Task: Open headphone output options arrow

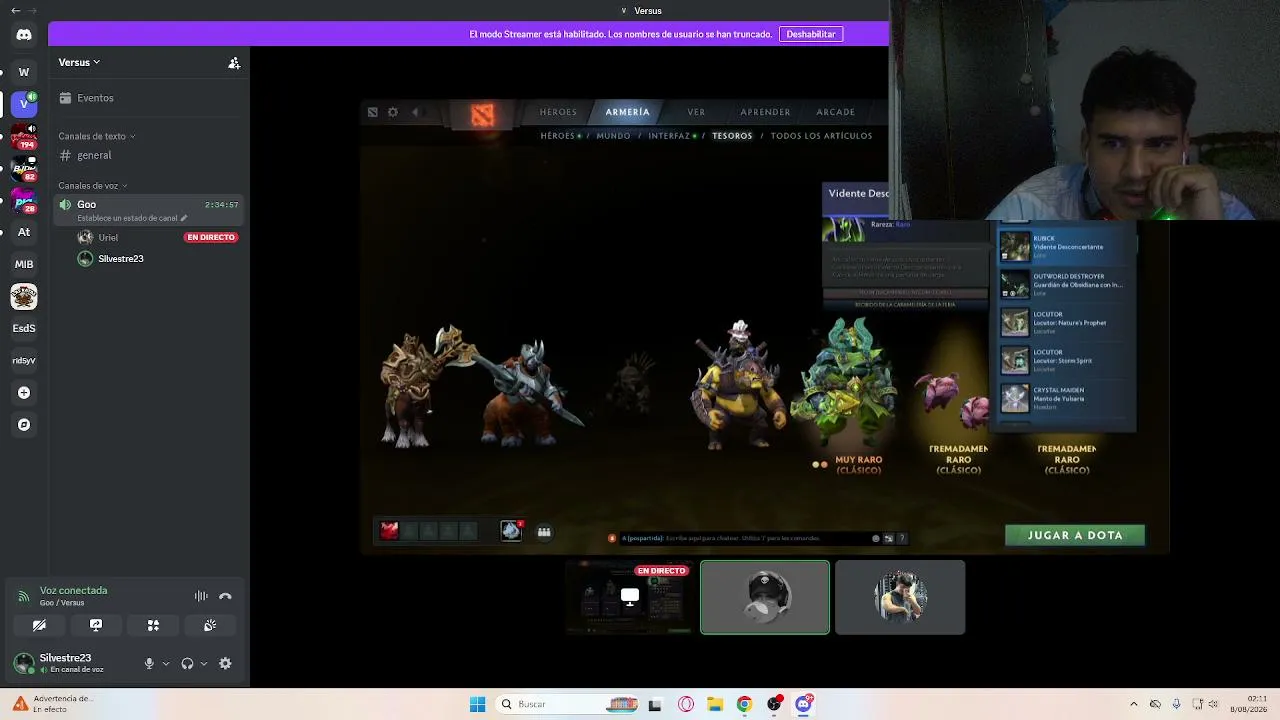Action: point(204,663)
